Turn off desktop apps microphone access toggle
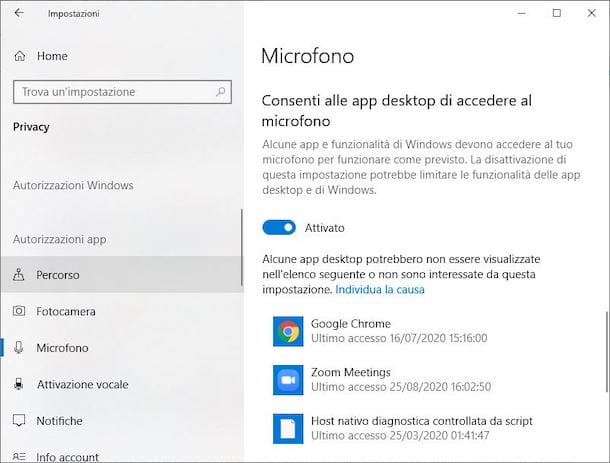This screenshot has height=463, width=610. pyautogui.click(x=279, y=228)
